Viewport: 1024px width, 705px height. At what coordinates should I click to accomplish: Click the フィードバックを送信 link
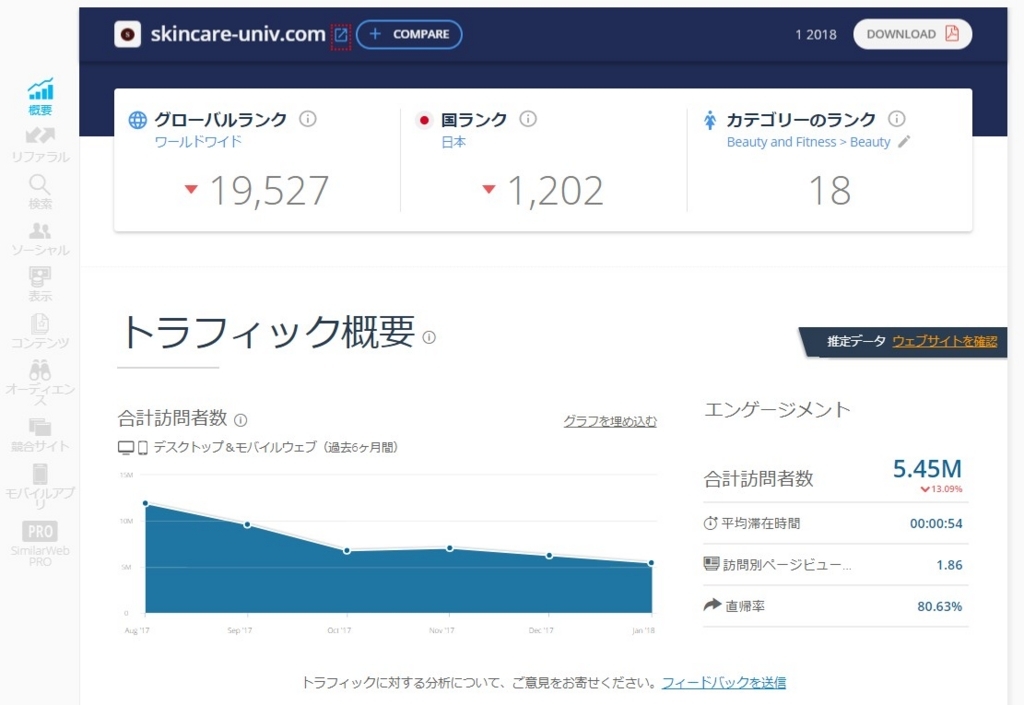click(x=724, y=683)
